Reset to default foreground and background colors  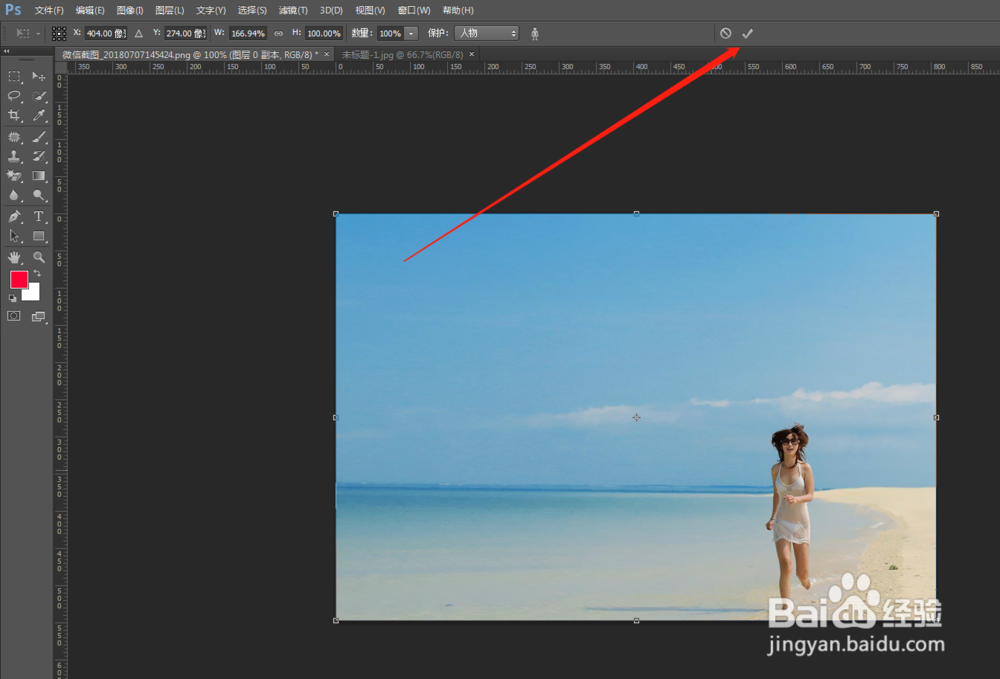[12, 298]
